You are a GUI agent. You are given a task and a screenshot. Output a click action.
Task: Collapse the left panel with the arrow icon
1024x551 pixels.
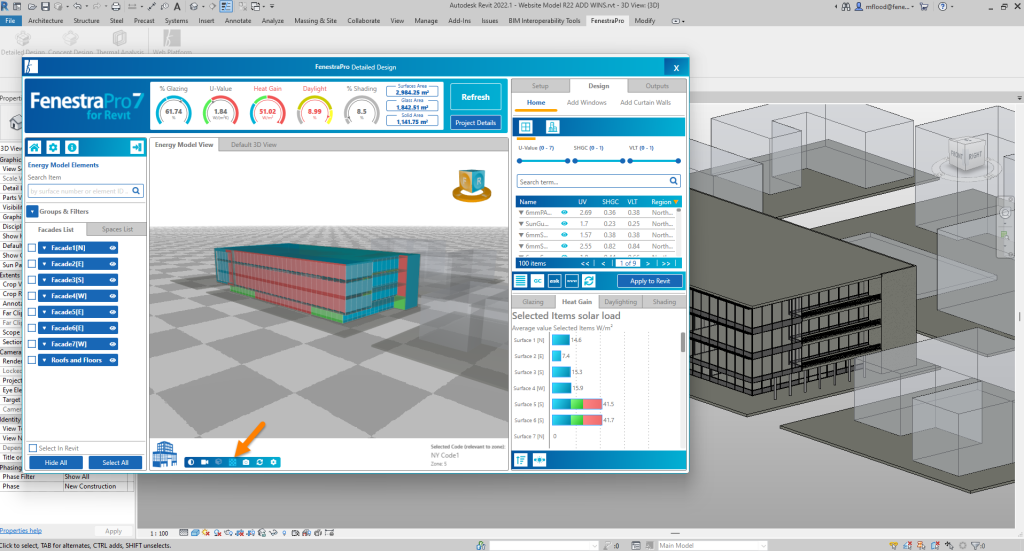[x=136, y=148]
